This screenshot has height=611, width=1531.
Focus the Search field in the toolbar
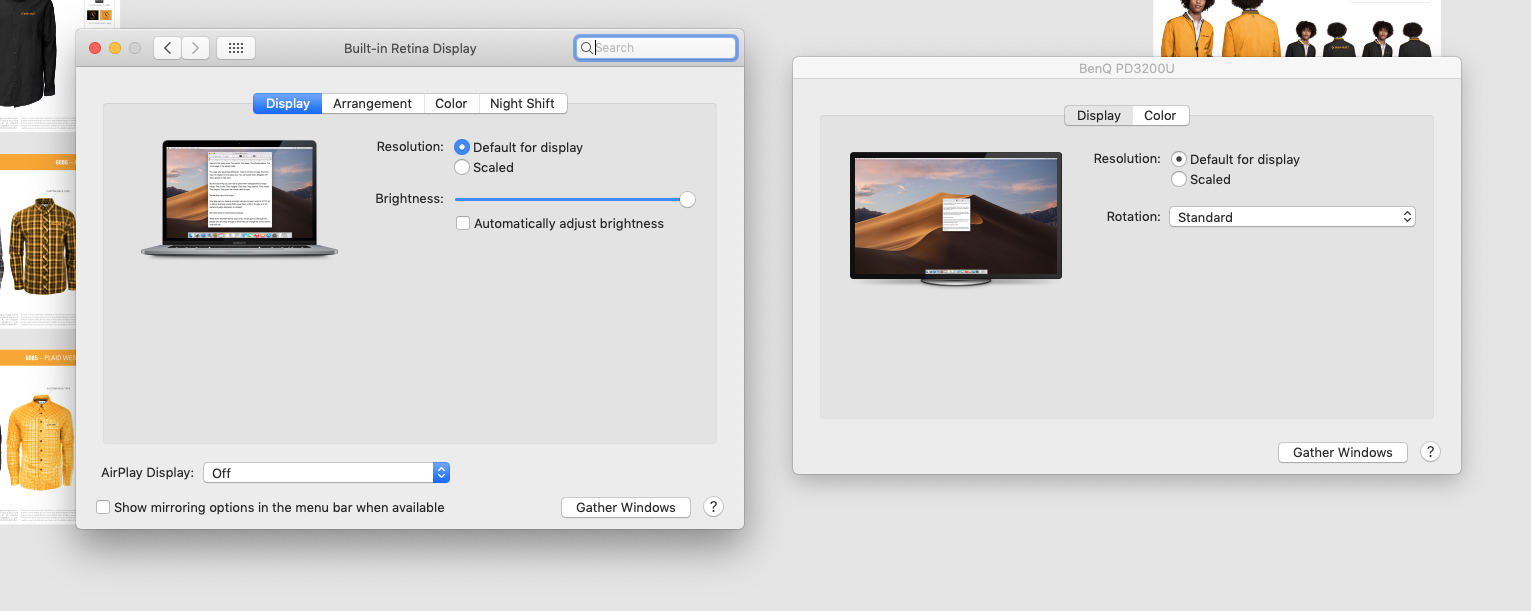[x=656, y=48]
